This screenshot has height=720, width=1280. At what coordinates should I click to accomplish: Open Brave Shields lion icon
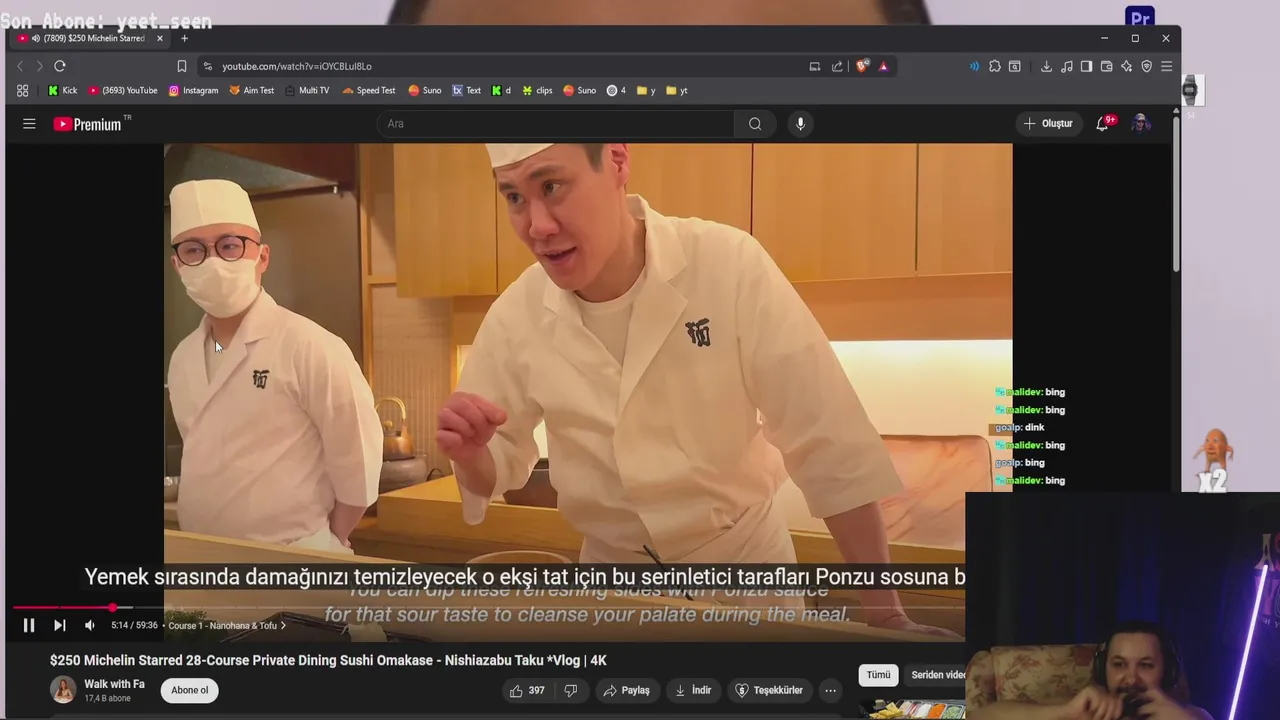[862, 66]
